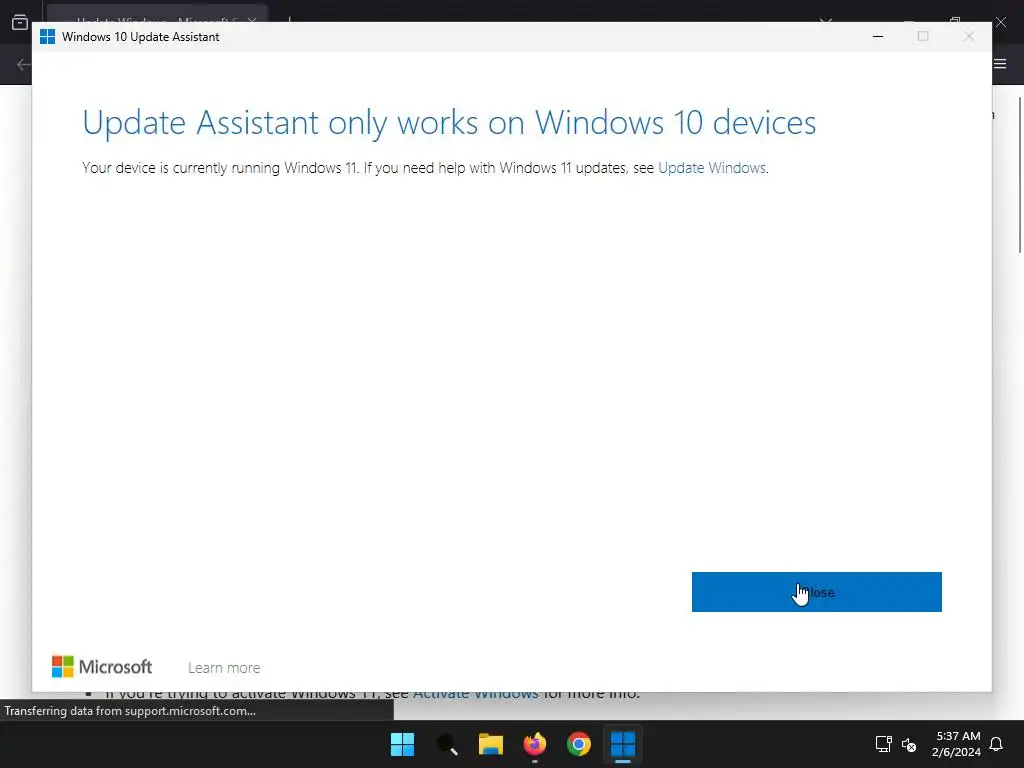
Task: Open the network status tray icon
Action: (x=884, y=744)
